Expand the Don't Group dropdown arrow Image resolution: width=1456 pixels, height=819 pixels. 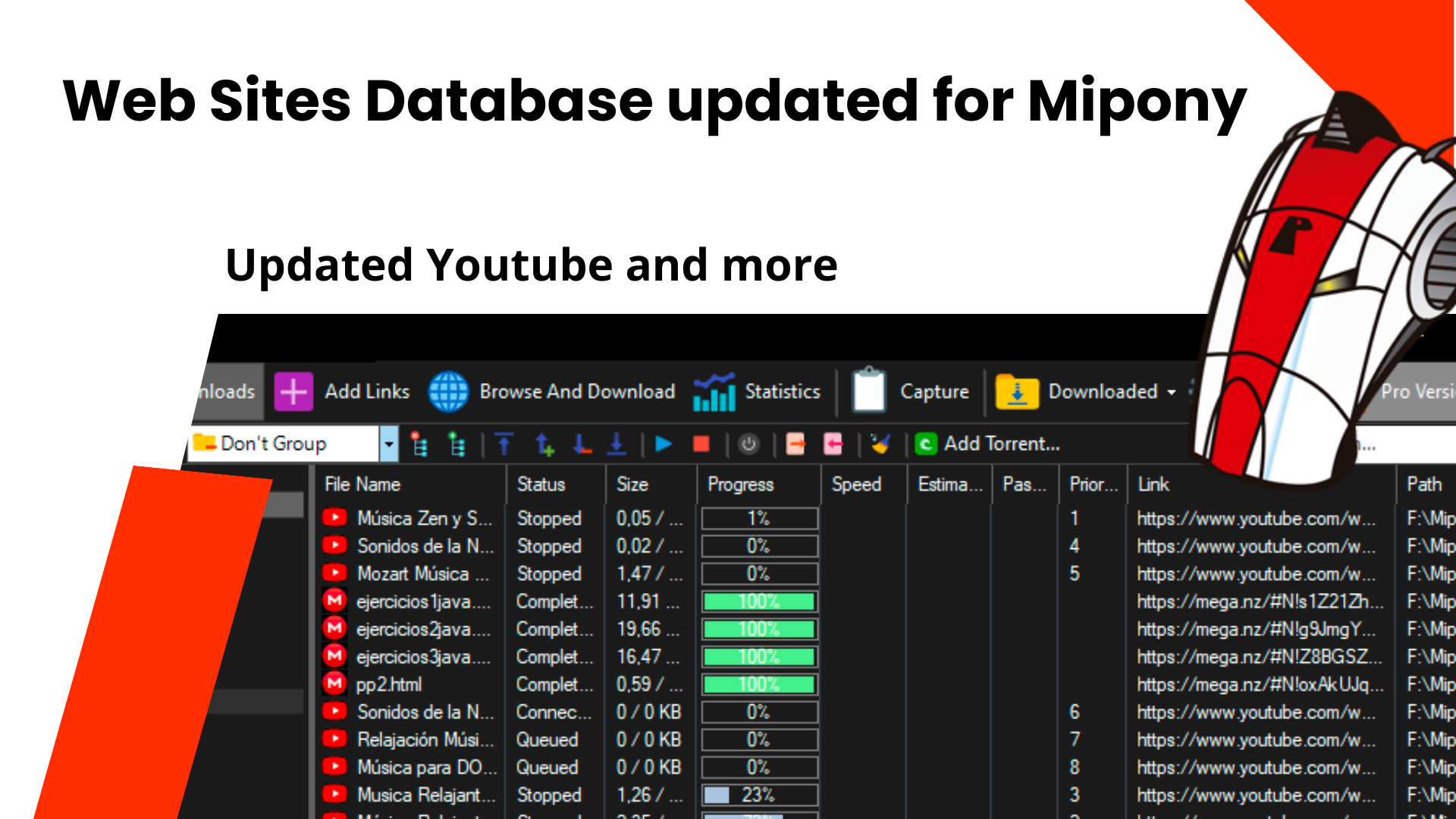[x=388, y=444]
